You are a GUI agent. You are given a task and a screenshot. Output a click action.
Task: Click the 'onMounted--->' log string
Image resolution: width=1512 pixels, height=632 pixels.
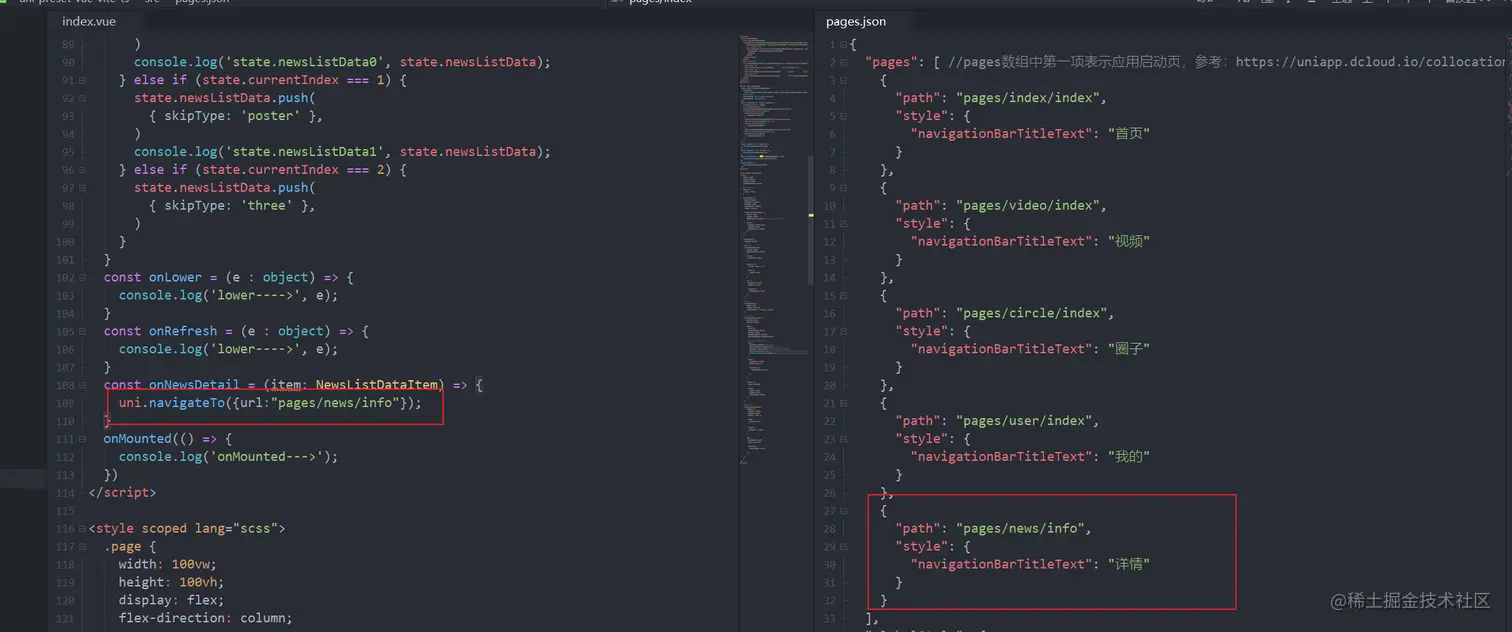pos(271,457)
